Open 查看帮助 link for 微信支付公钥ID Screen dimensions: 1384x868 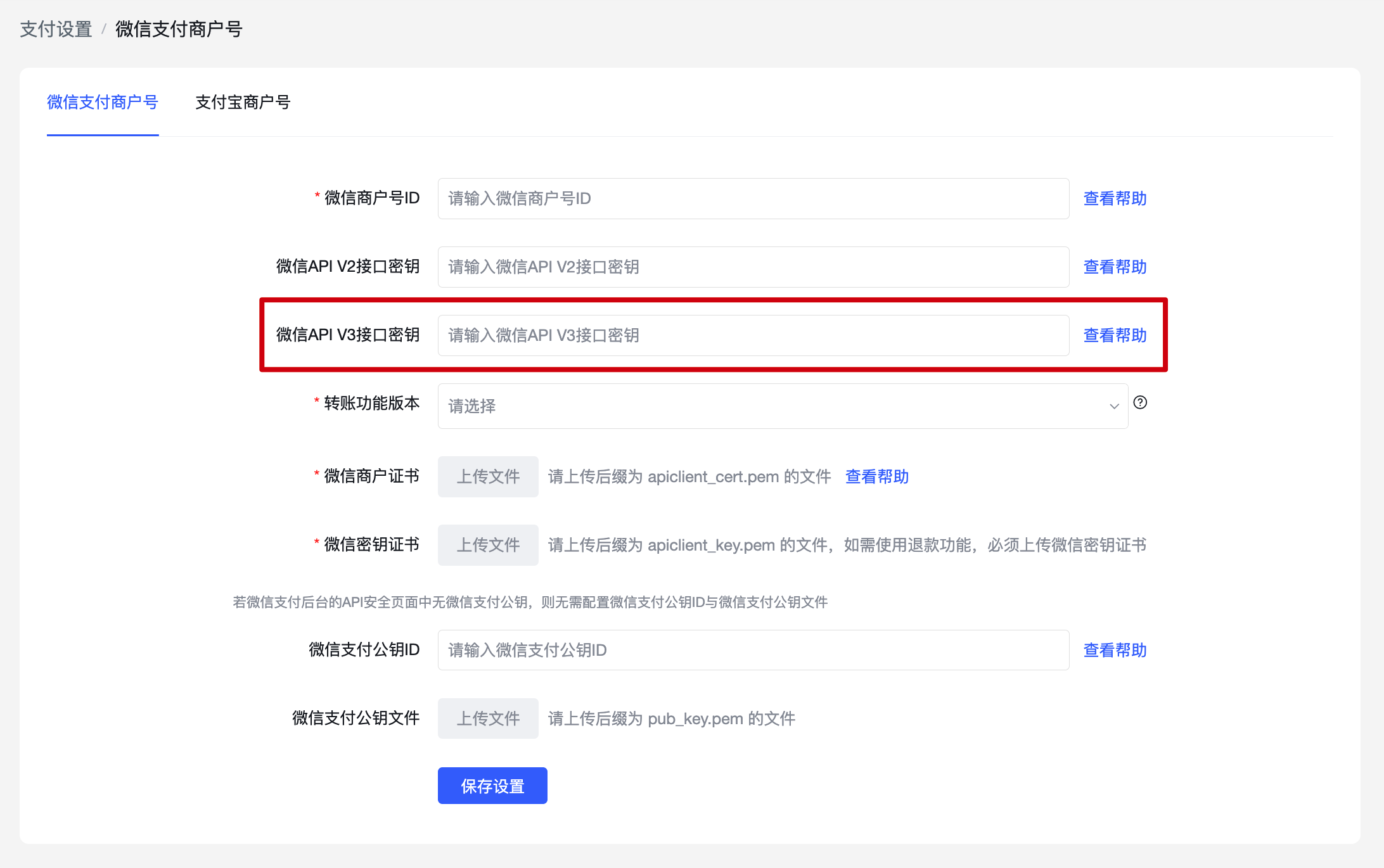coord(1115,650)
